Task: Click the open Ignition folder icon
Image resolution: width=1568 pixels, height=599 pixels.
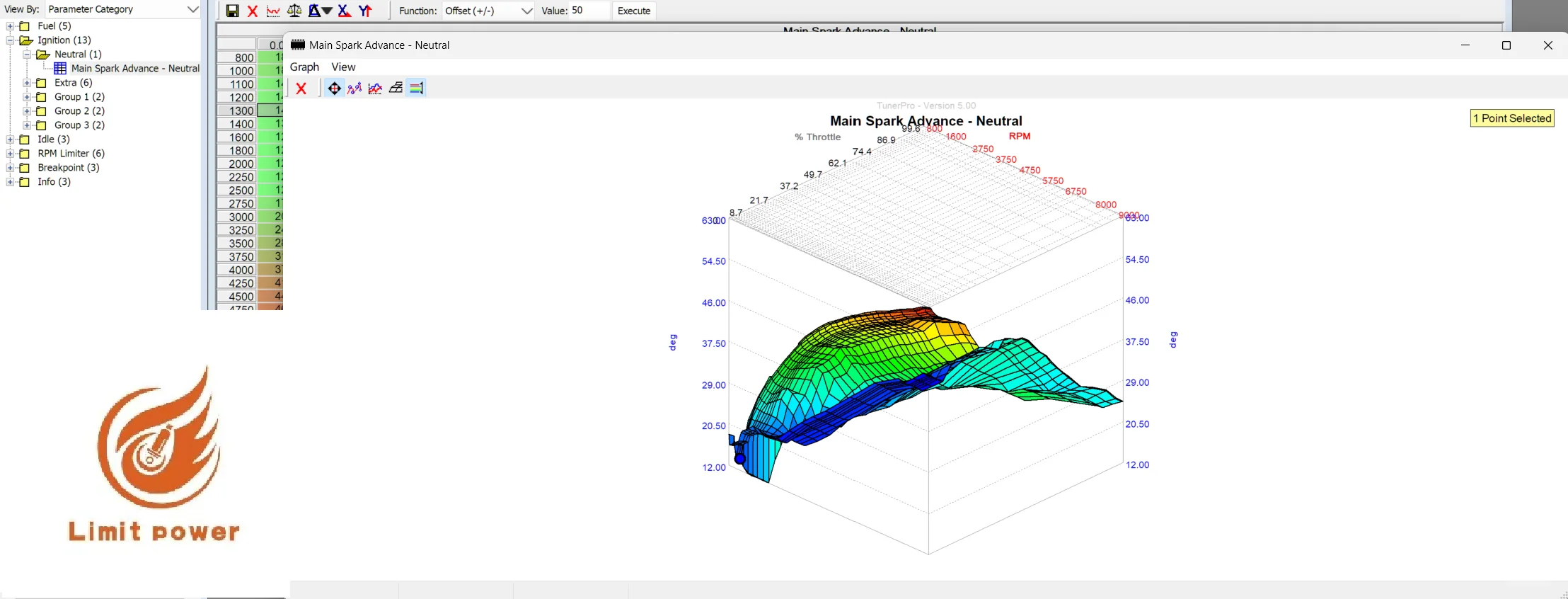Action: 26,40
